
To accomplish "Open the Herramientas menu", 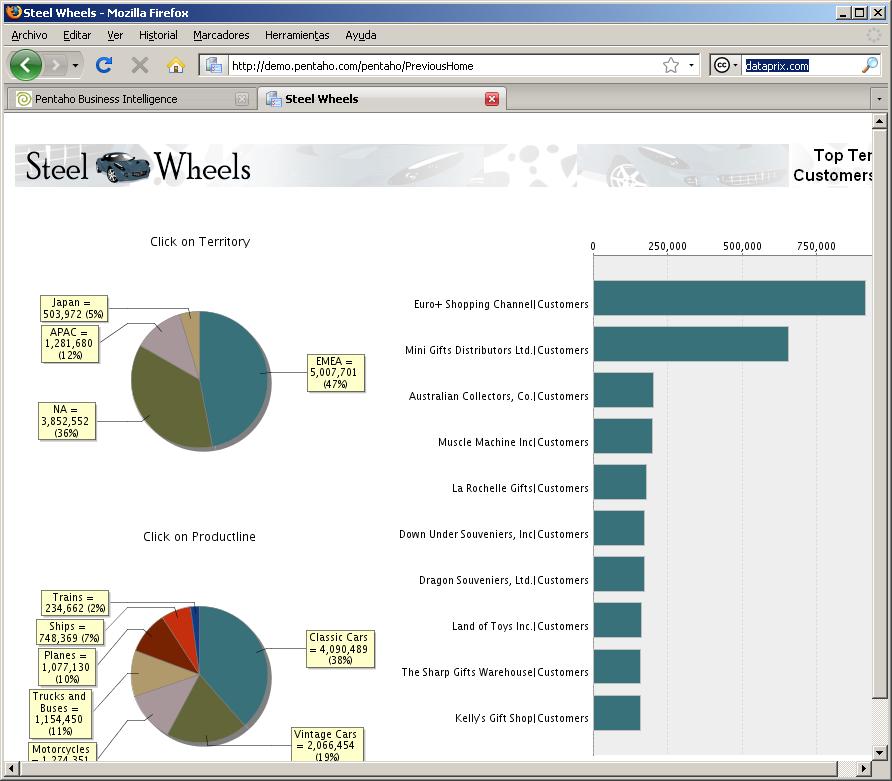I will [296, 35].
